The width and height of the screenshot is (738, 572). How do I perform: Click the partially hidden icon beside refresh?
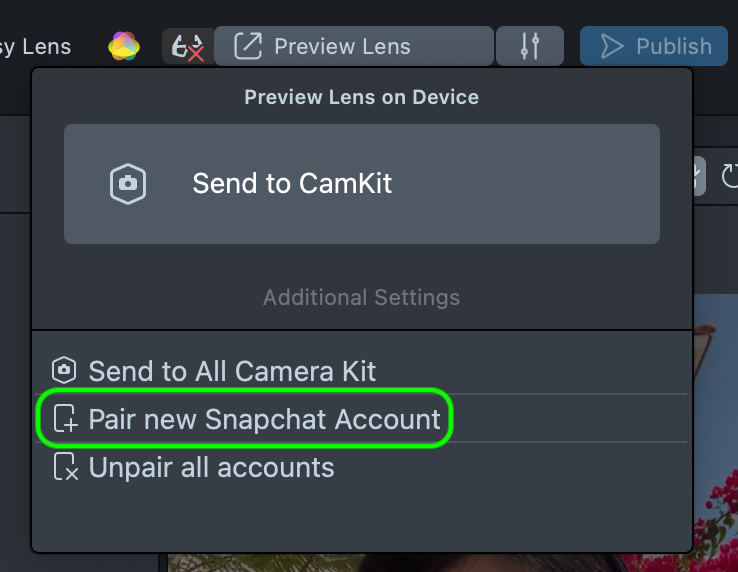[698, 177]
